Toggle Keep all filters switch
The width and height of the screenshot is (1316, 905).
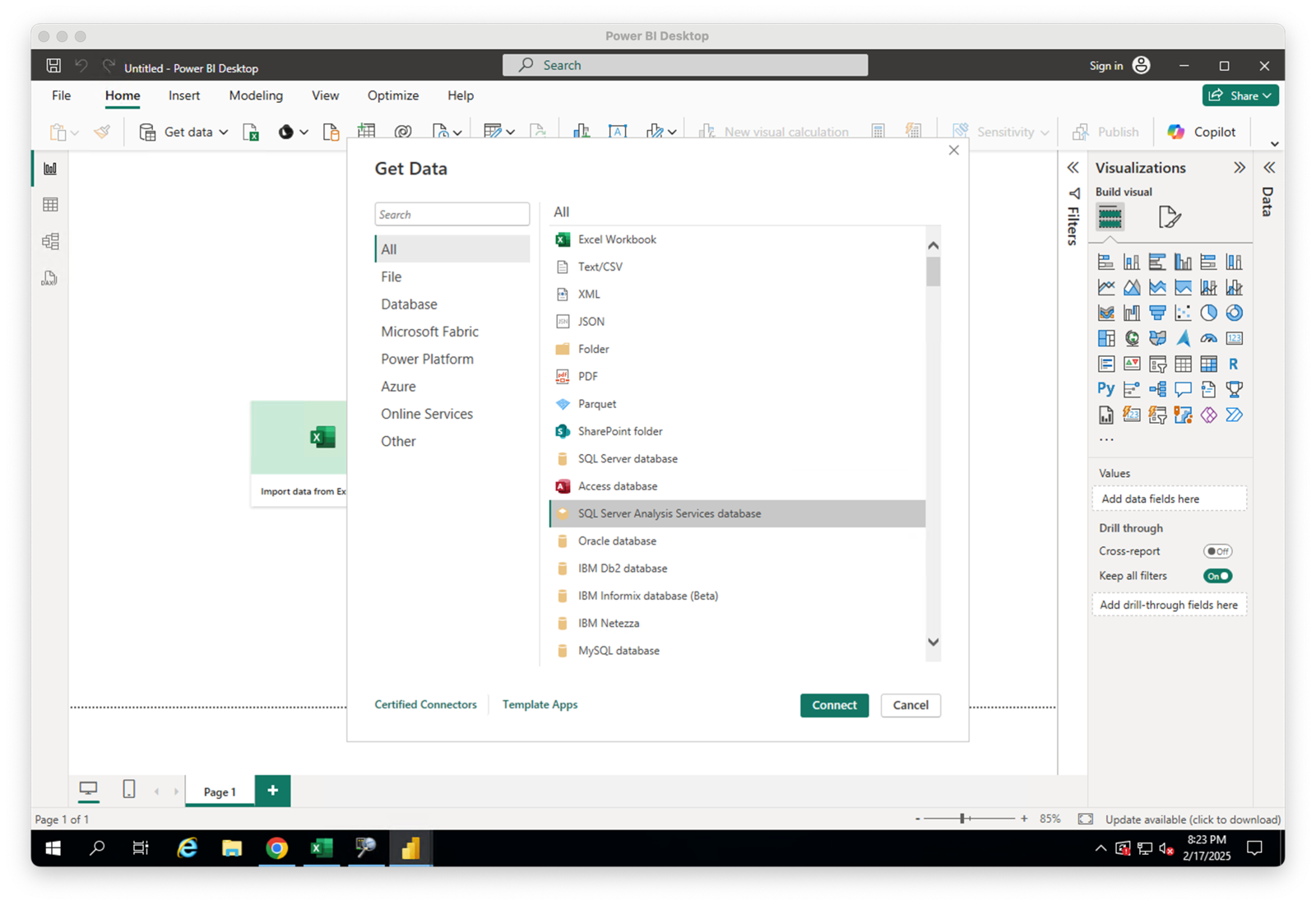1217,576
